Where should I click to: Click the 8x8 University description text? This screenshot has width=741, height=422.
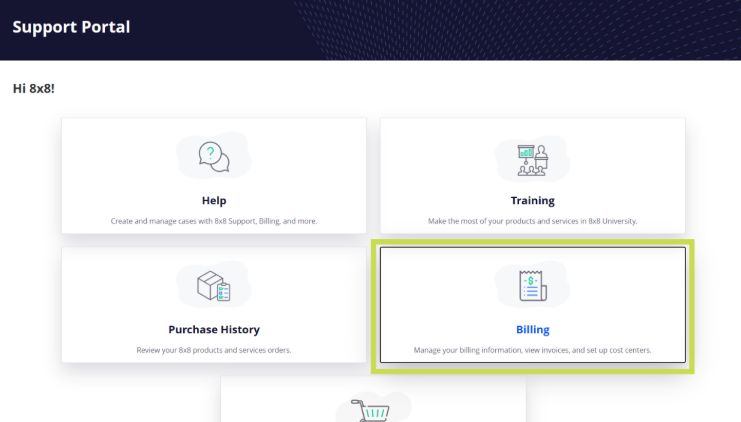pos(532,220)
